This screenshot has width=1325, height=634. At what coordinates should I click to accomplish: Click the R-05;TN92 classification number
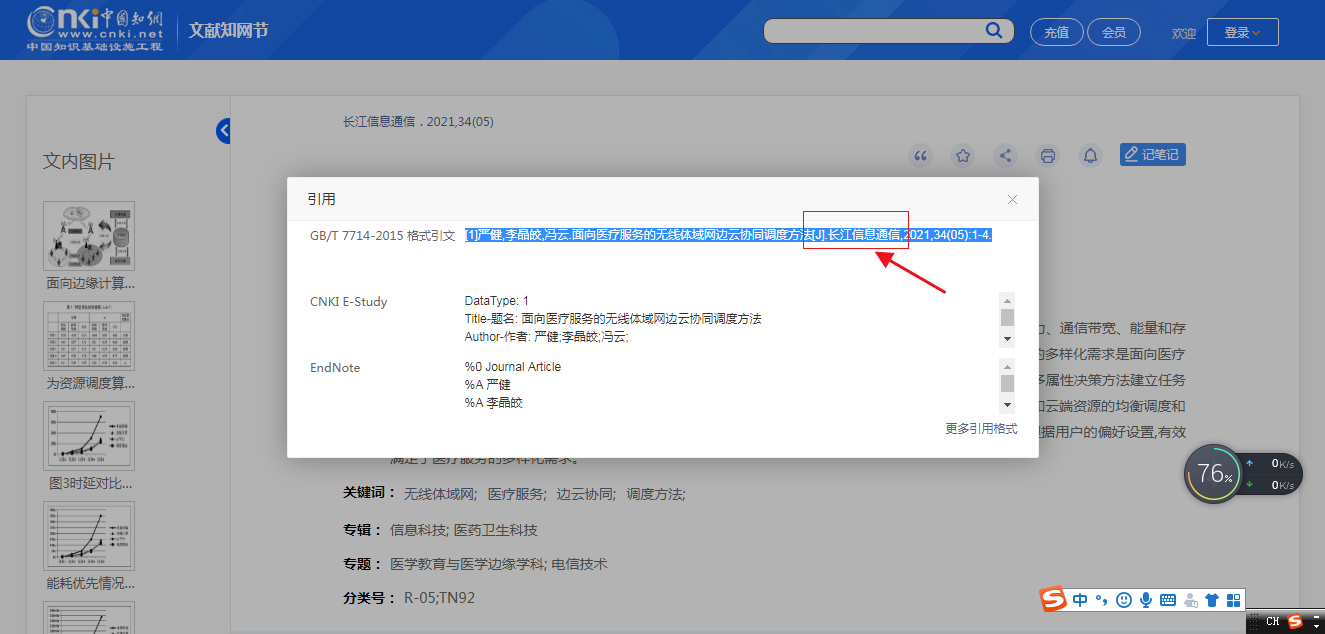click(440, 598)
